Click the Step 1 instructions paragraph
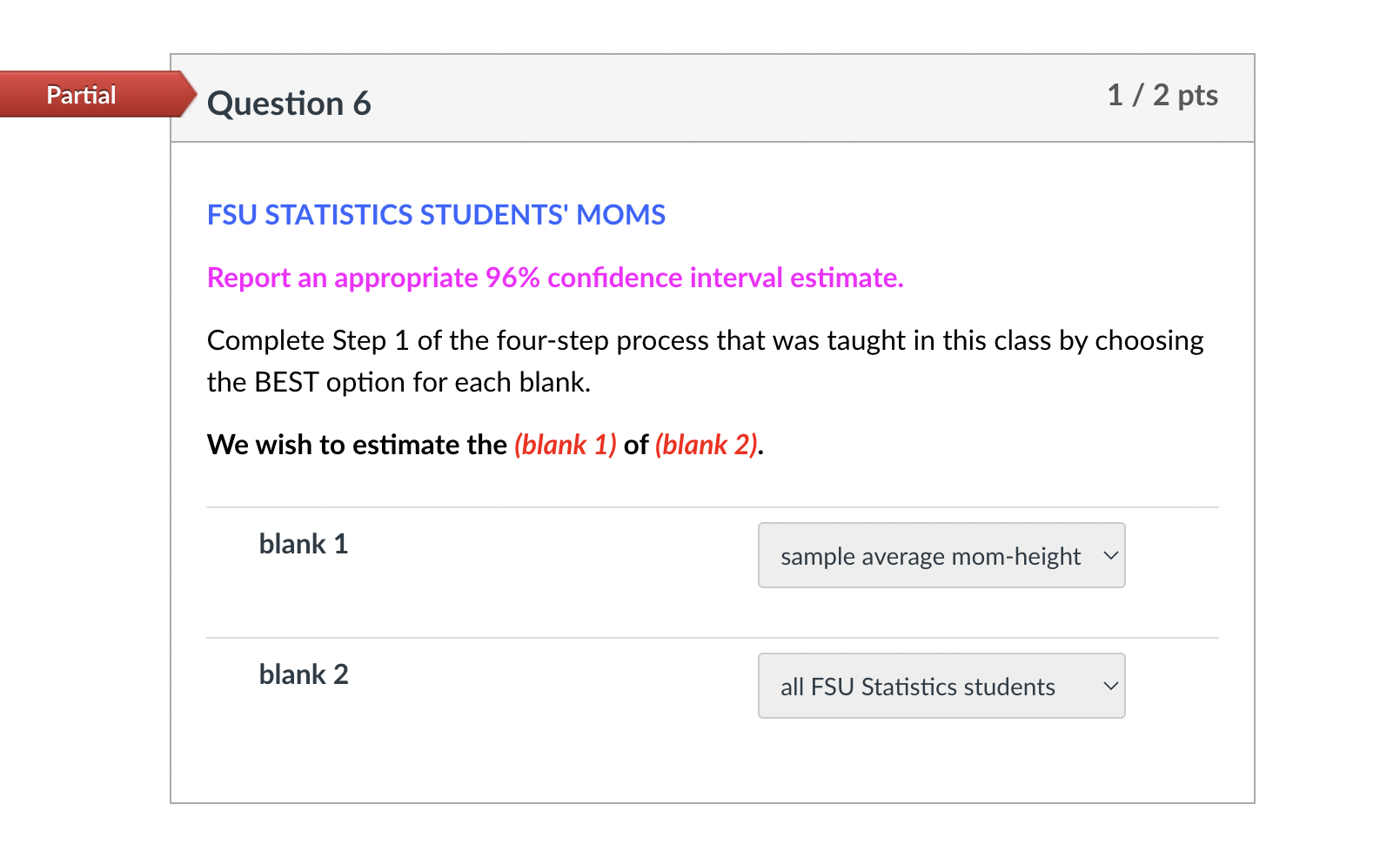 705,360
